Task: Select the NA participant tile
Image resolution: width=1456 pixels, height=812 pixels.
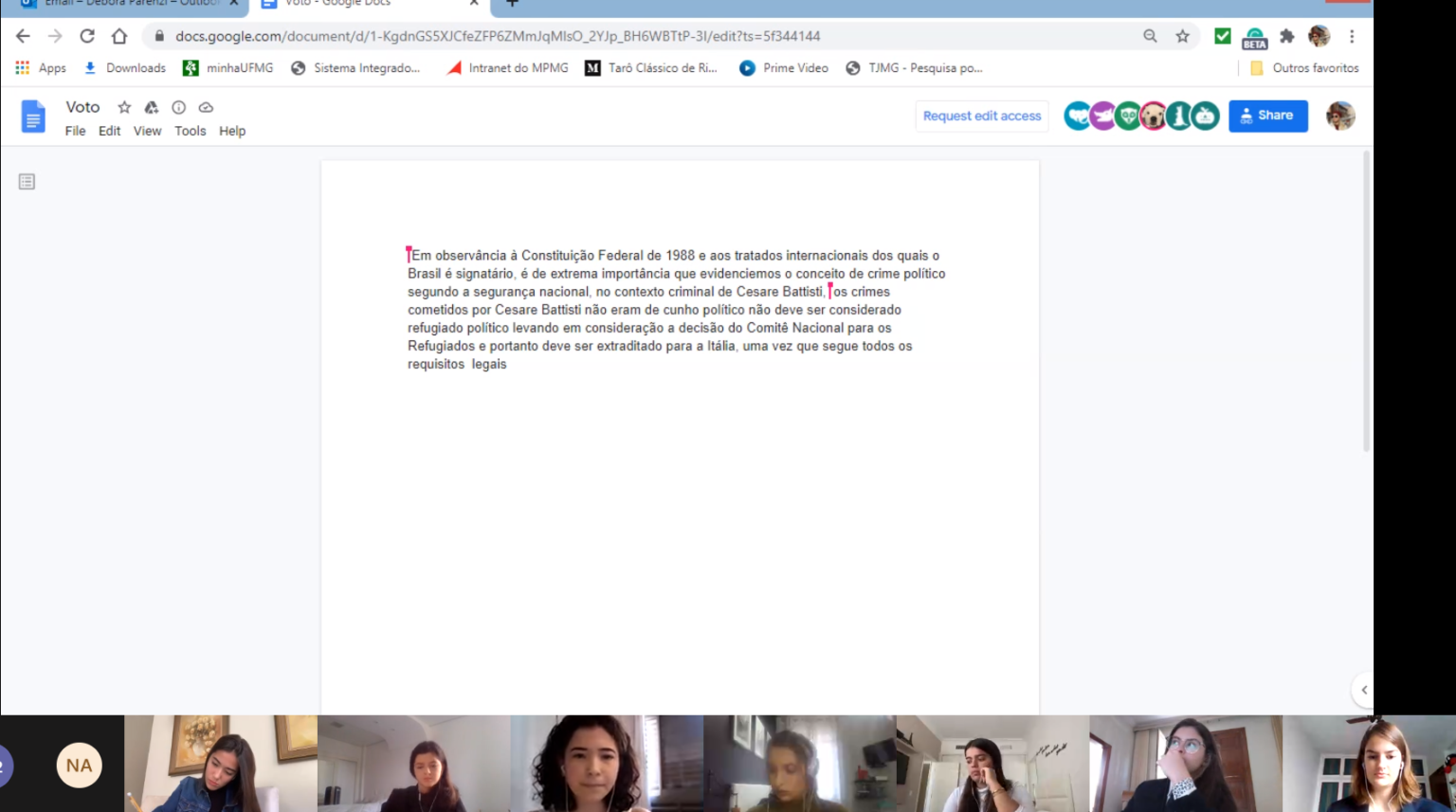Action: (79, 765)
